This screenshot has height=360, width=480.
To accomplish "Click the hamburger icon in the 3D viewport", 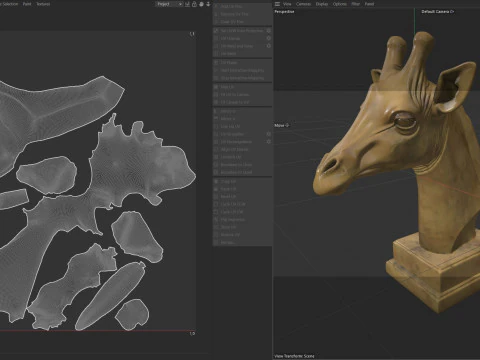I will [277, 4].
